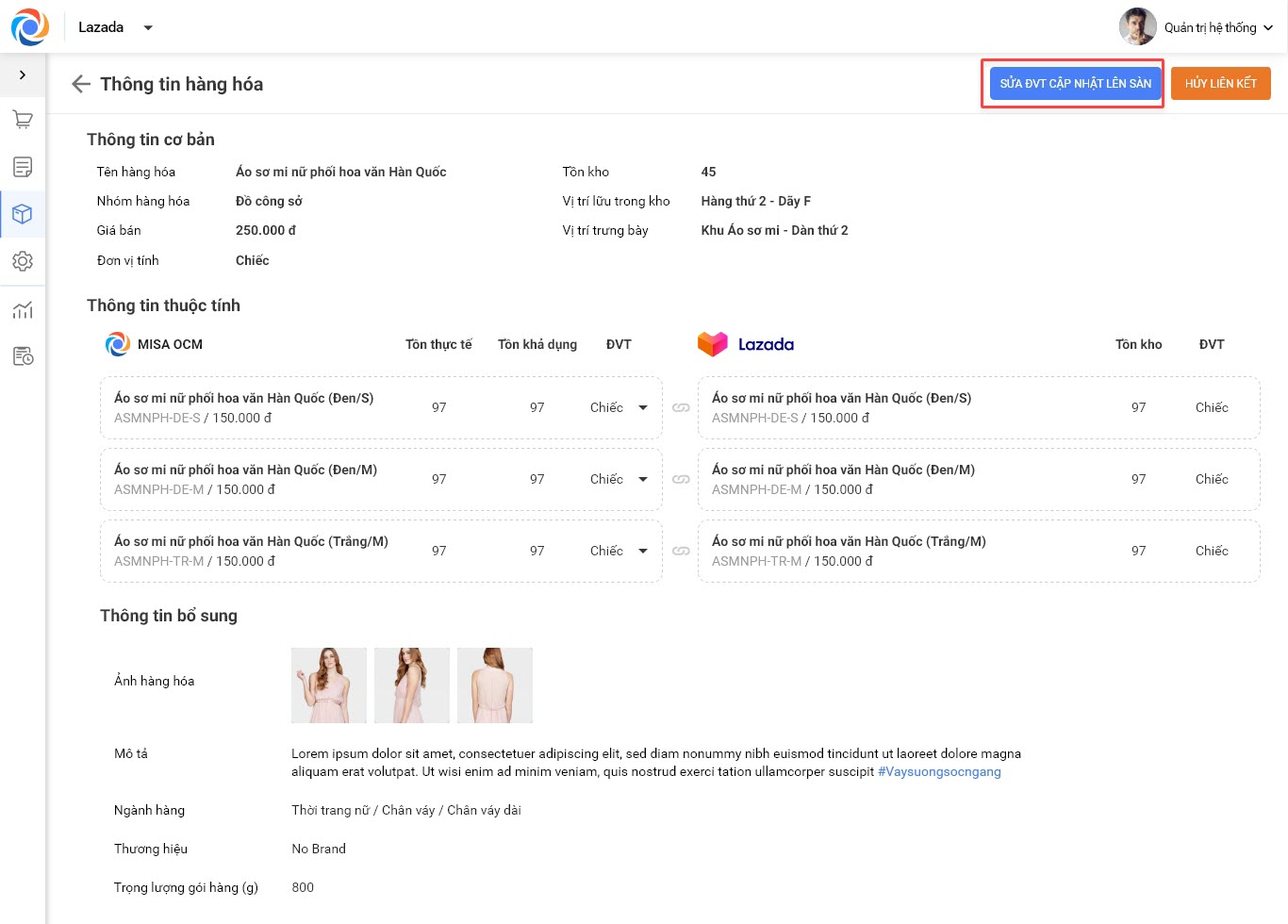Open the #Vaysuongsocngang hashtag link
The width and height of the screenshot is (1288, 924).
(x=939, y=771)
